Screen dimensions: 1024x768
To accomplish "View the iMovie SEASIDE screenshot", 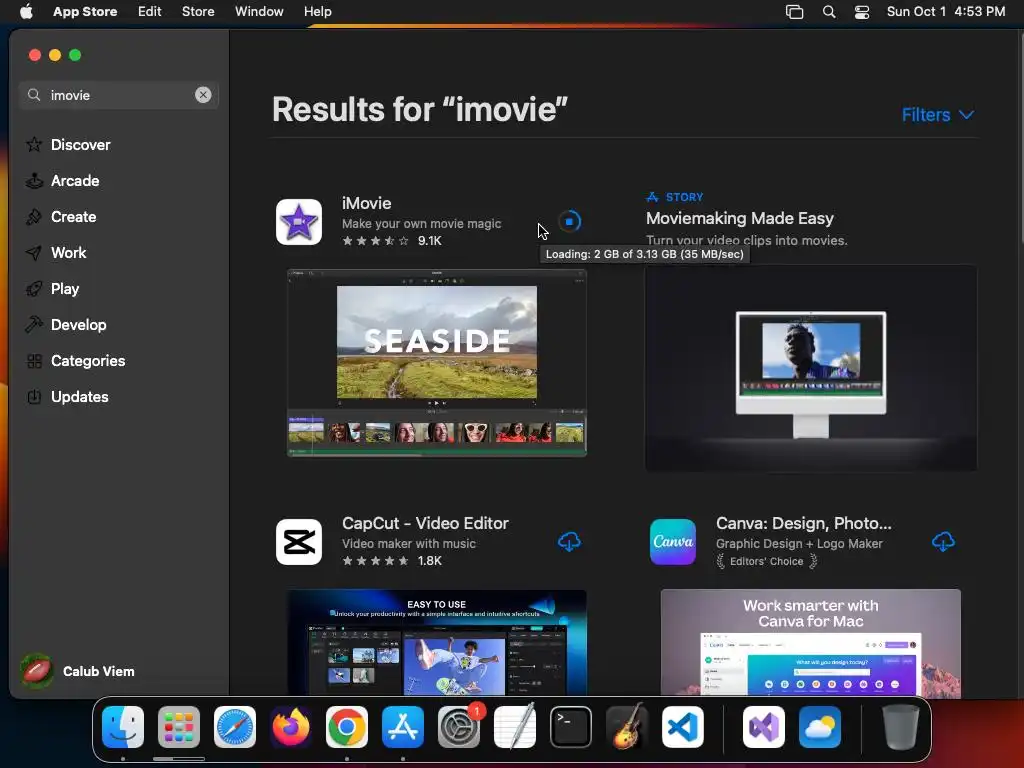I will coord(437,363).
